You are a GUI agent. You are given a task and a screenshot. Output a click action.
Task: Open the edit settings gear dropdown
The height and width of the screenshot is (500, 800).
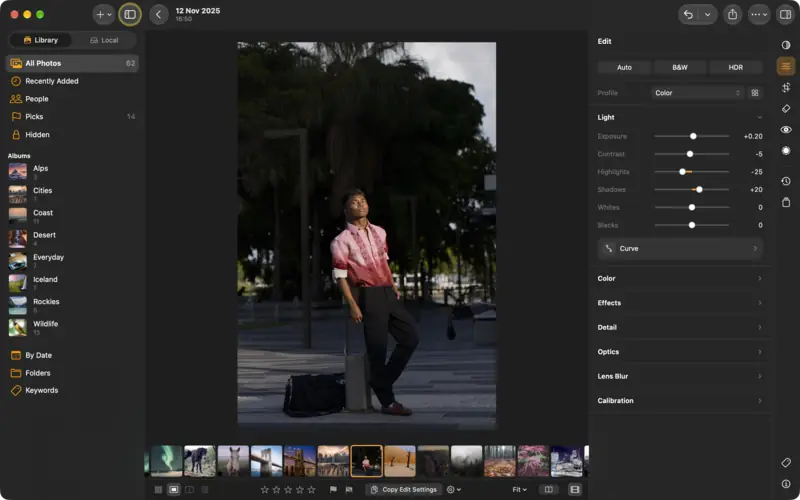click(454, 490)
